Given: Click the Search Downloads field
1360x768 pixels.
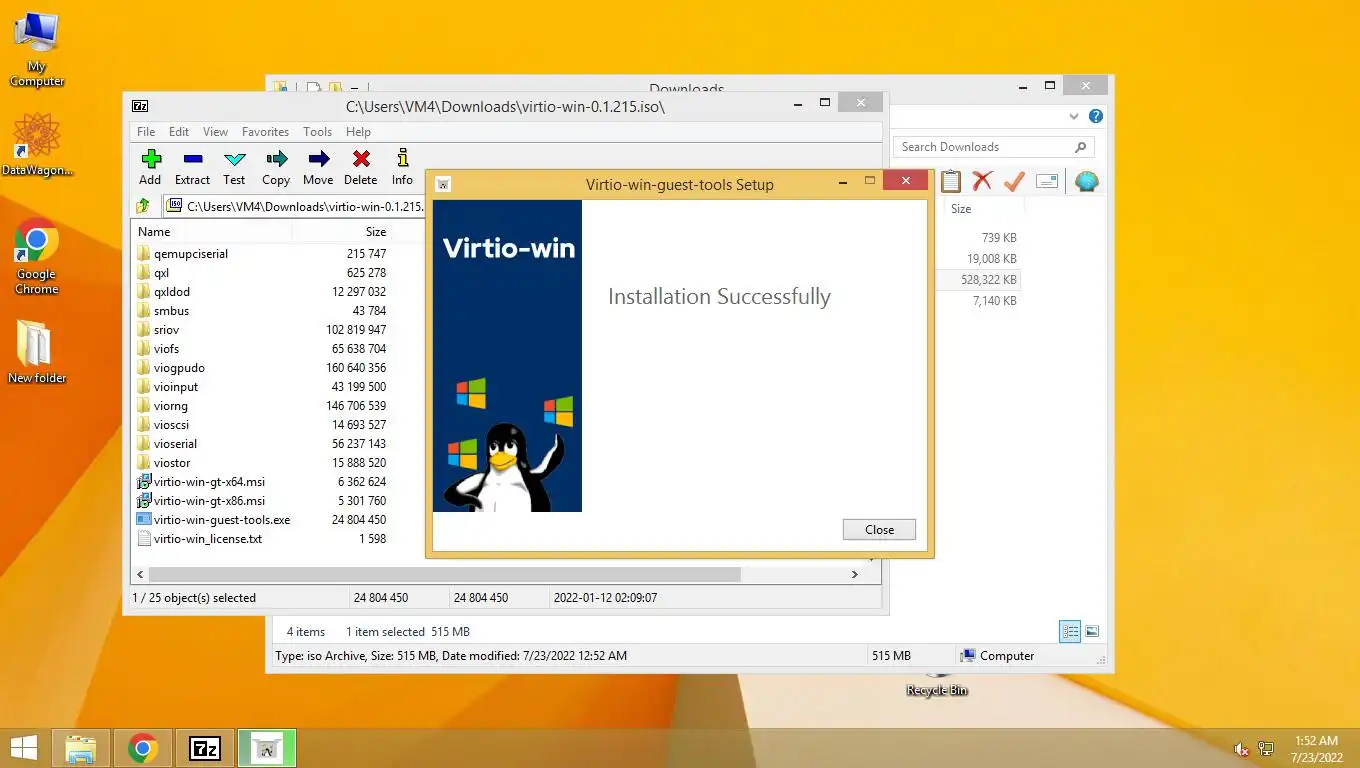Looking at the screenshot, I should pyautogui.click(x=993, y=147).
